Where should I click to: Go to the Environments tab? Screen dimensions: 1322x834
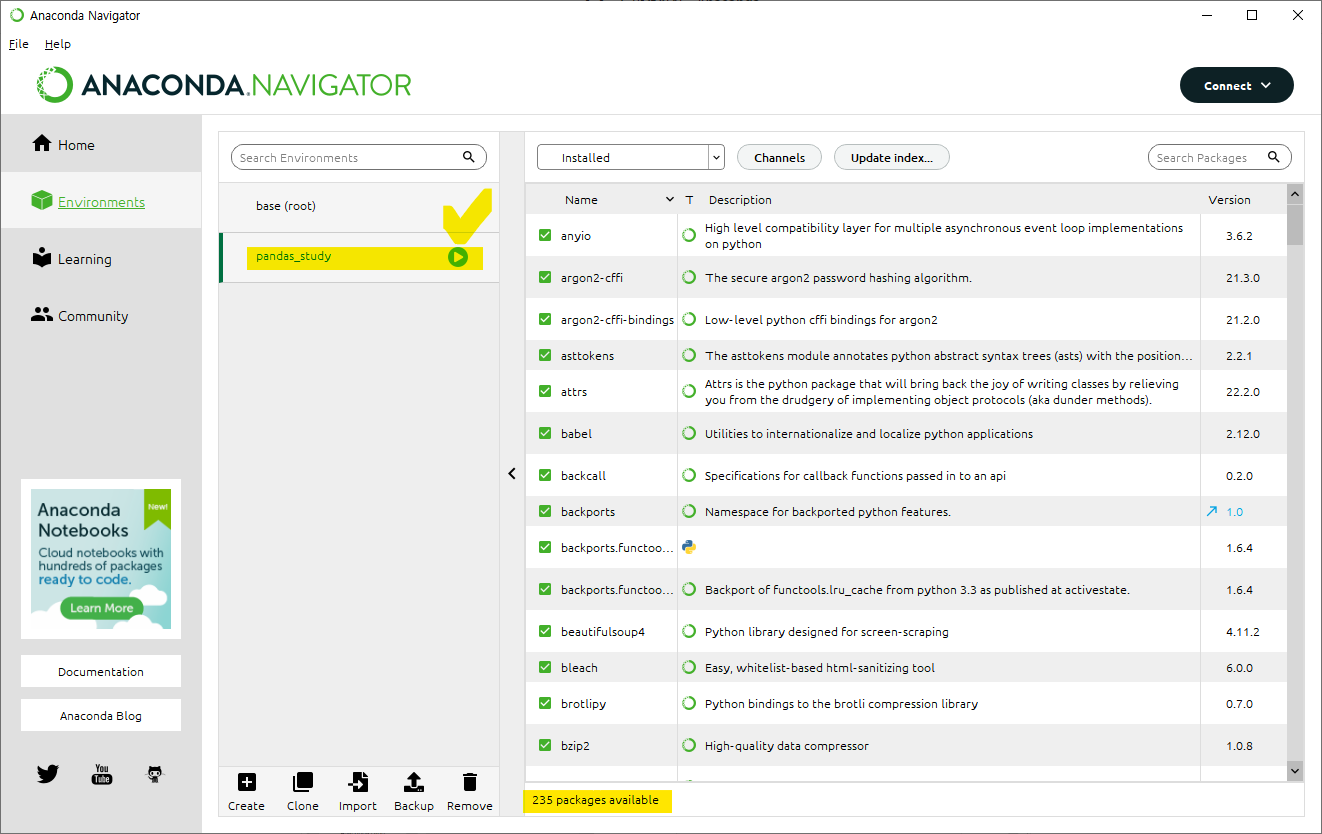click(x=101, y=201)
